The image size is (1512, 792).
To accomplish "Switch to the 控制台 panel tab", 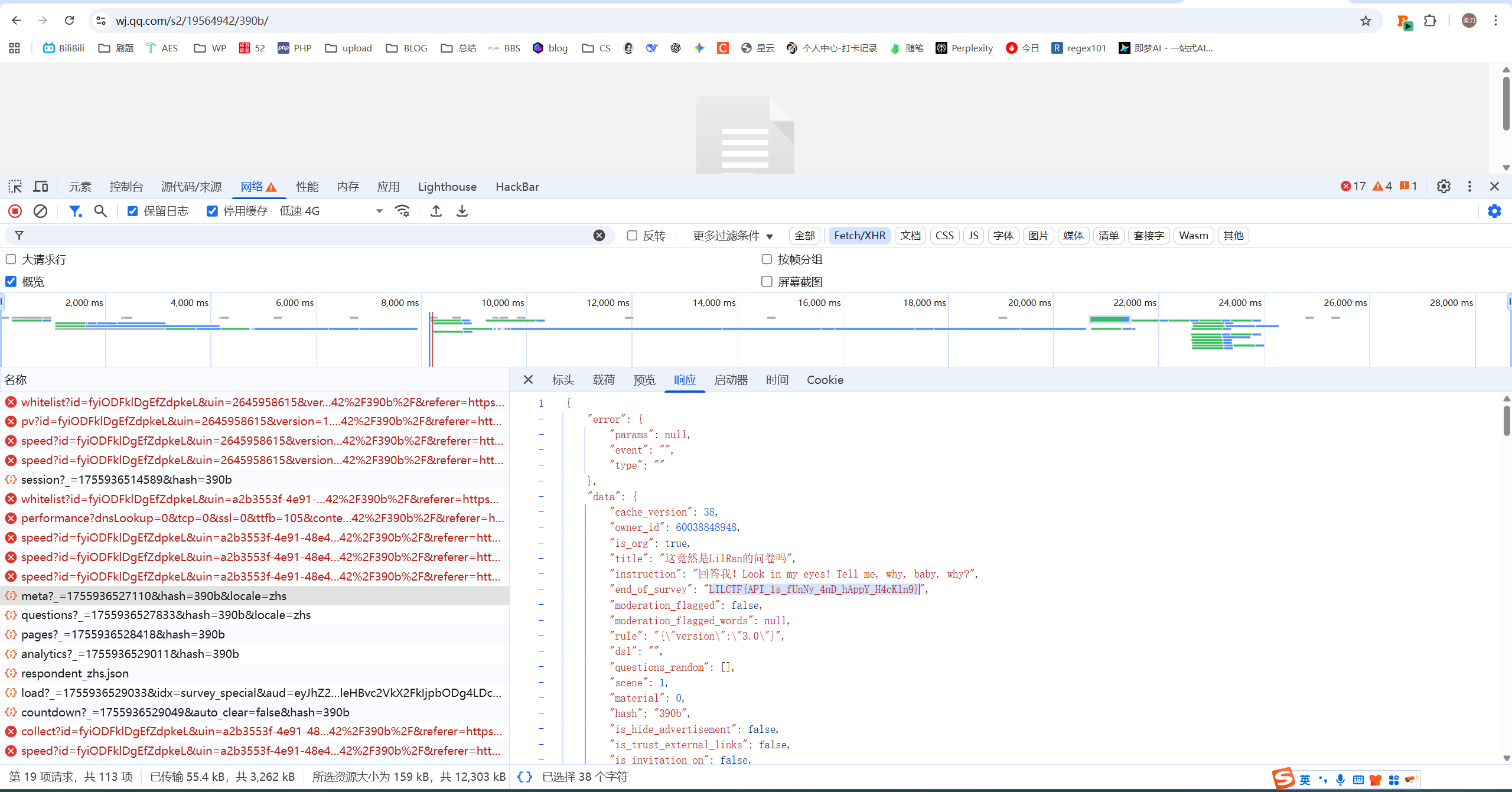I will [x=126, y=187].
